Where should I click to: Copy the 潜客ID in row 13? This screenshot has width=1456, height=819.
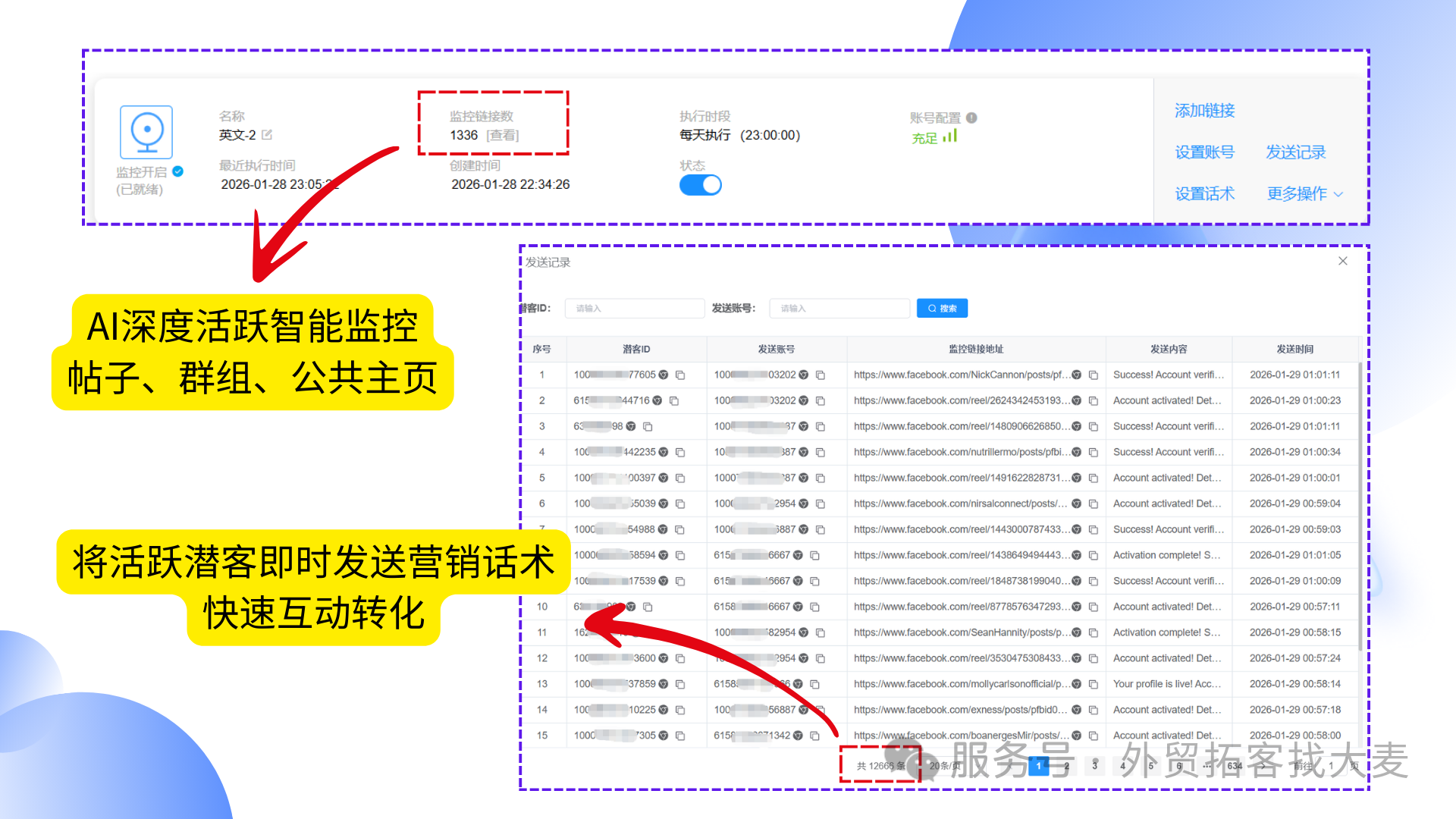(x=680, y=684)
